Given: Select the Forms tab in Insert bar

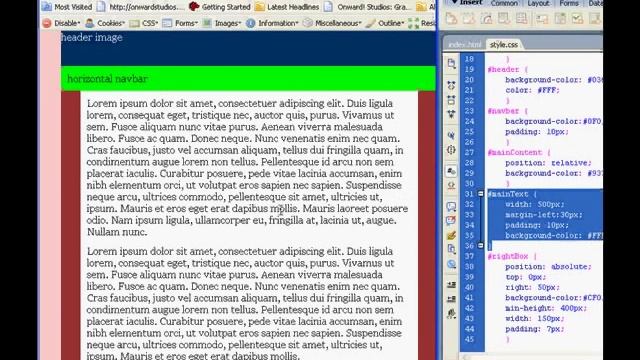Looking at the screenshot, I should (x=569, y=3).
